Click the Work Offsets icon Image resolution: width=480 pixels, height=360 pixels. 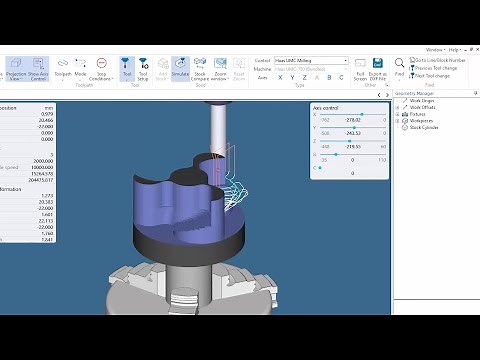pos(405,107)
